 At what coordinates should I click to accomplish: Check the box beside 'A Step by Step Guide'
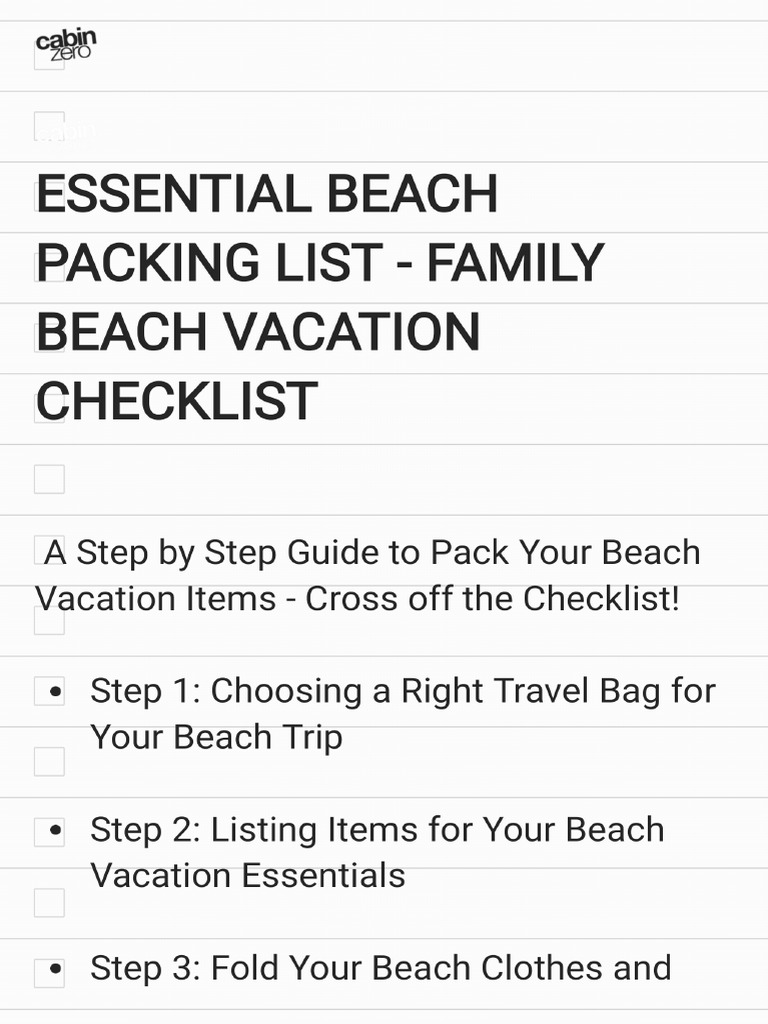point(49,549)
